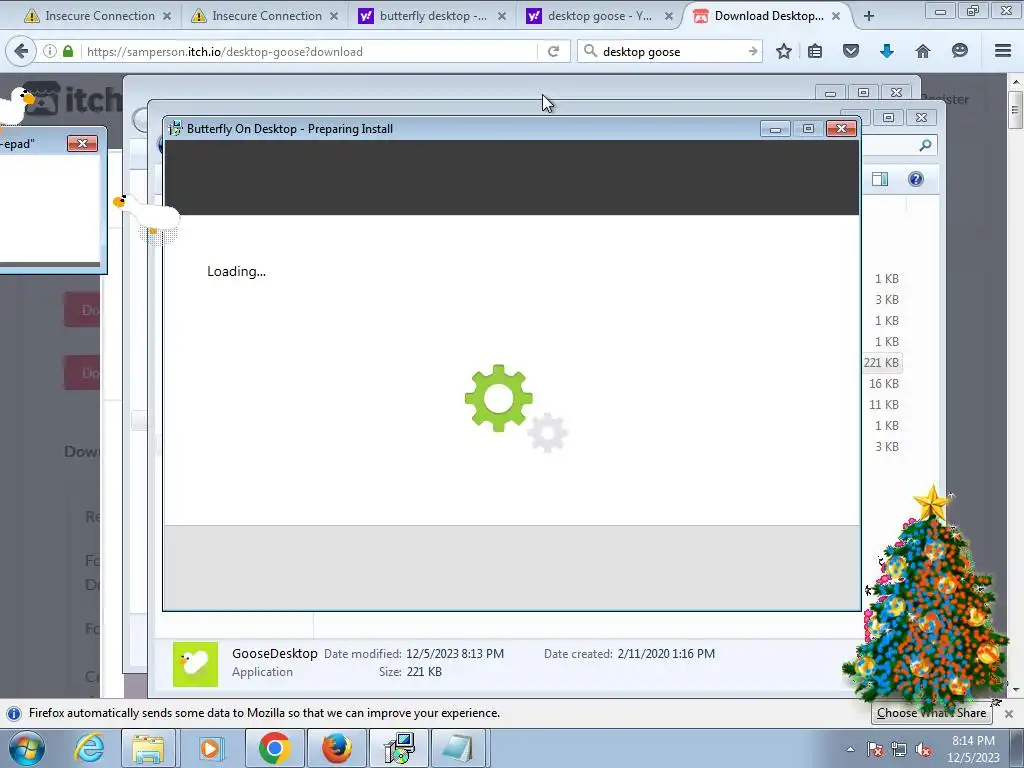Click Choose What I Share button
This screenshot has height=768, width=1024.
(931, 713)
